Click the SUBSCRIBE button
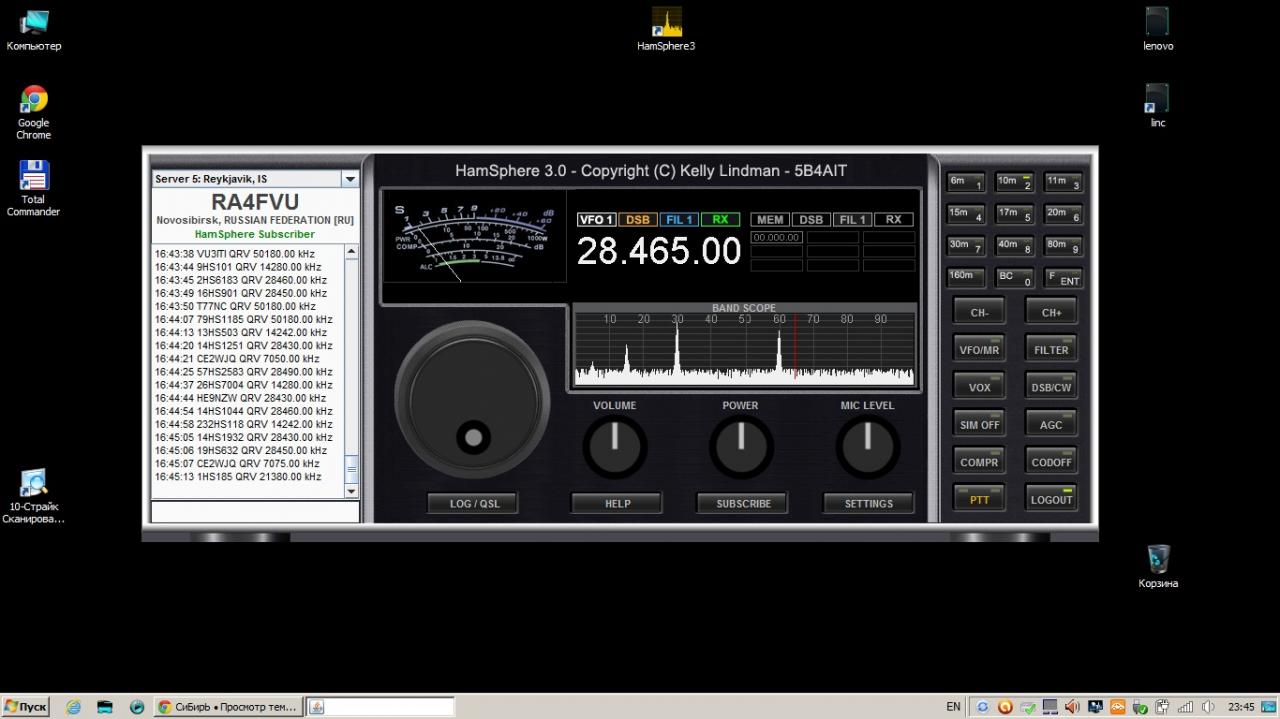Screen dimensions: 1280x719 (743, 503)
